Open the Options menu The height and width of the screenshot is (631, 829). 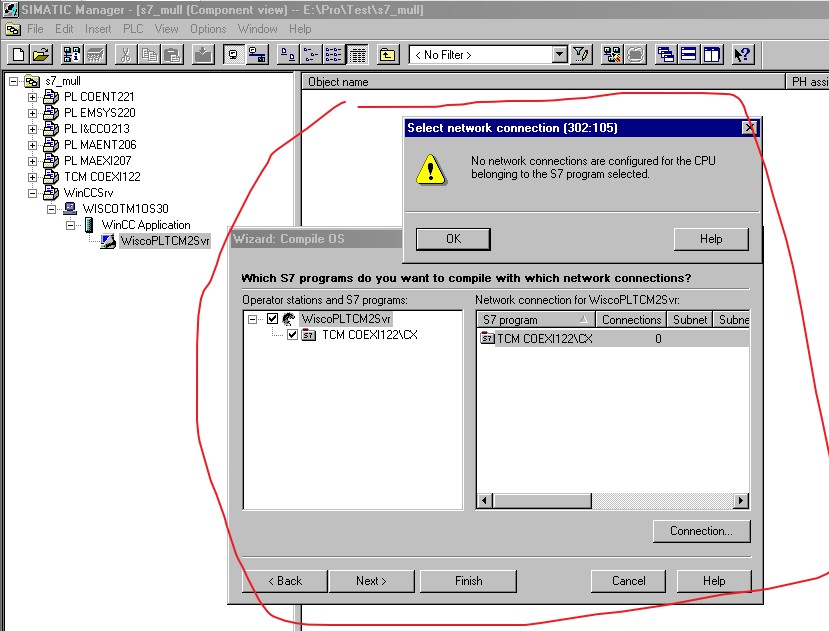208,29
